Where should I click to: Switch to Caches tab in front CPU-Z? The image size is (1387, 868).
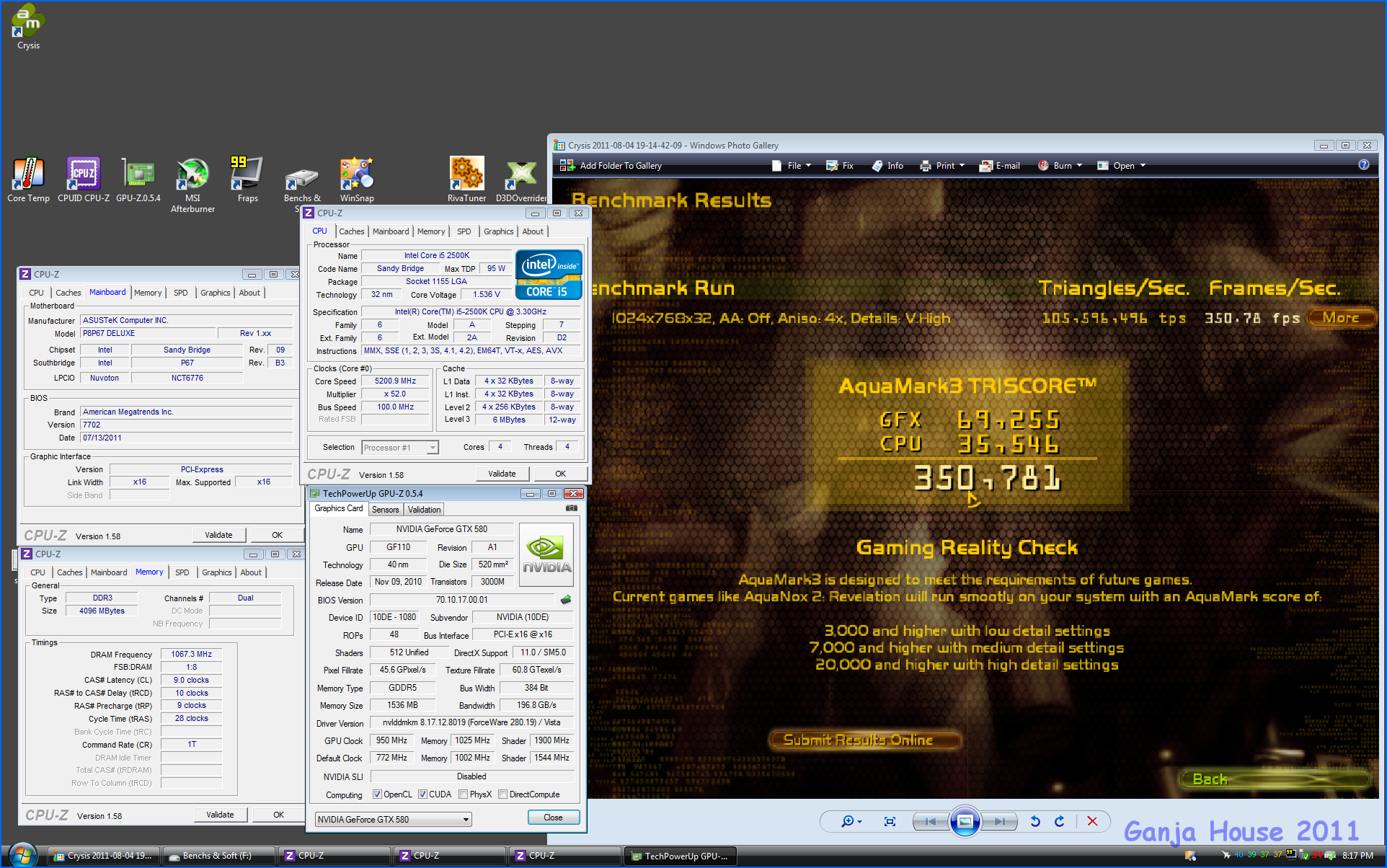click(351, 231)
